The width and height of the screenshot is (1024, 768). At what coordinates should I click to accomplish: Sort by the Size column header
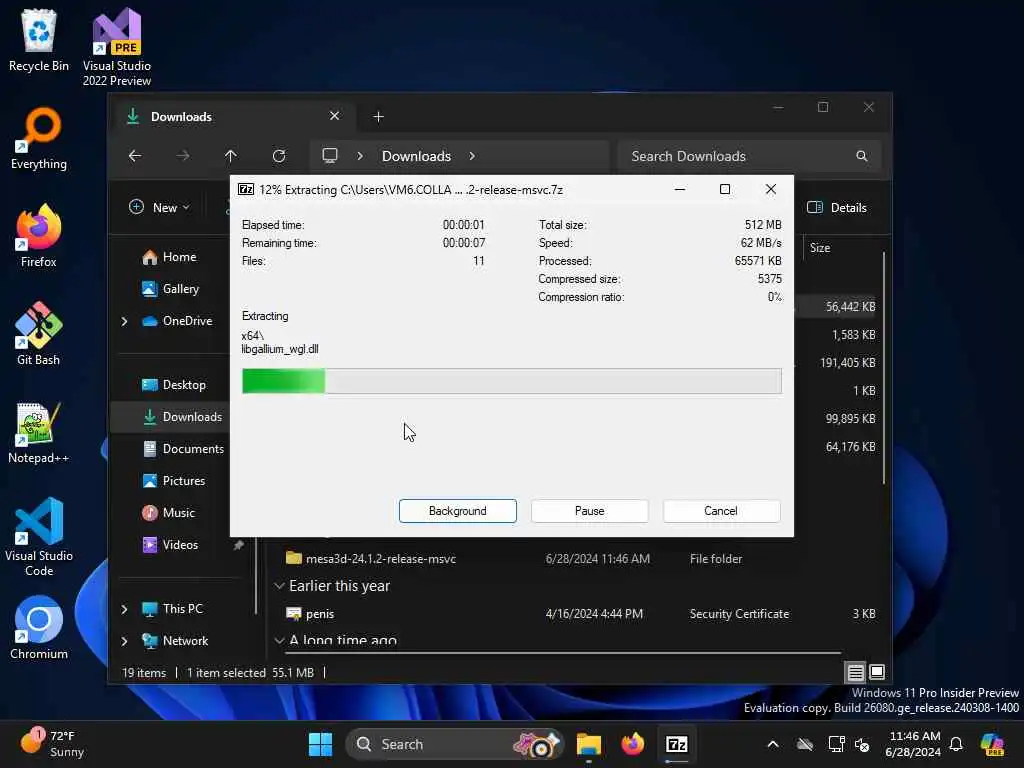pyautogui.click(x=820, y=248)
